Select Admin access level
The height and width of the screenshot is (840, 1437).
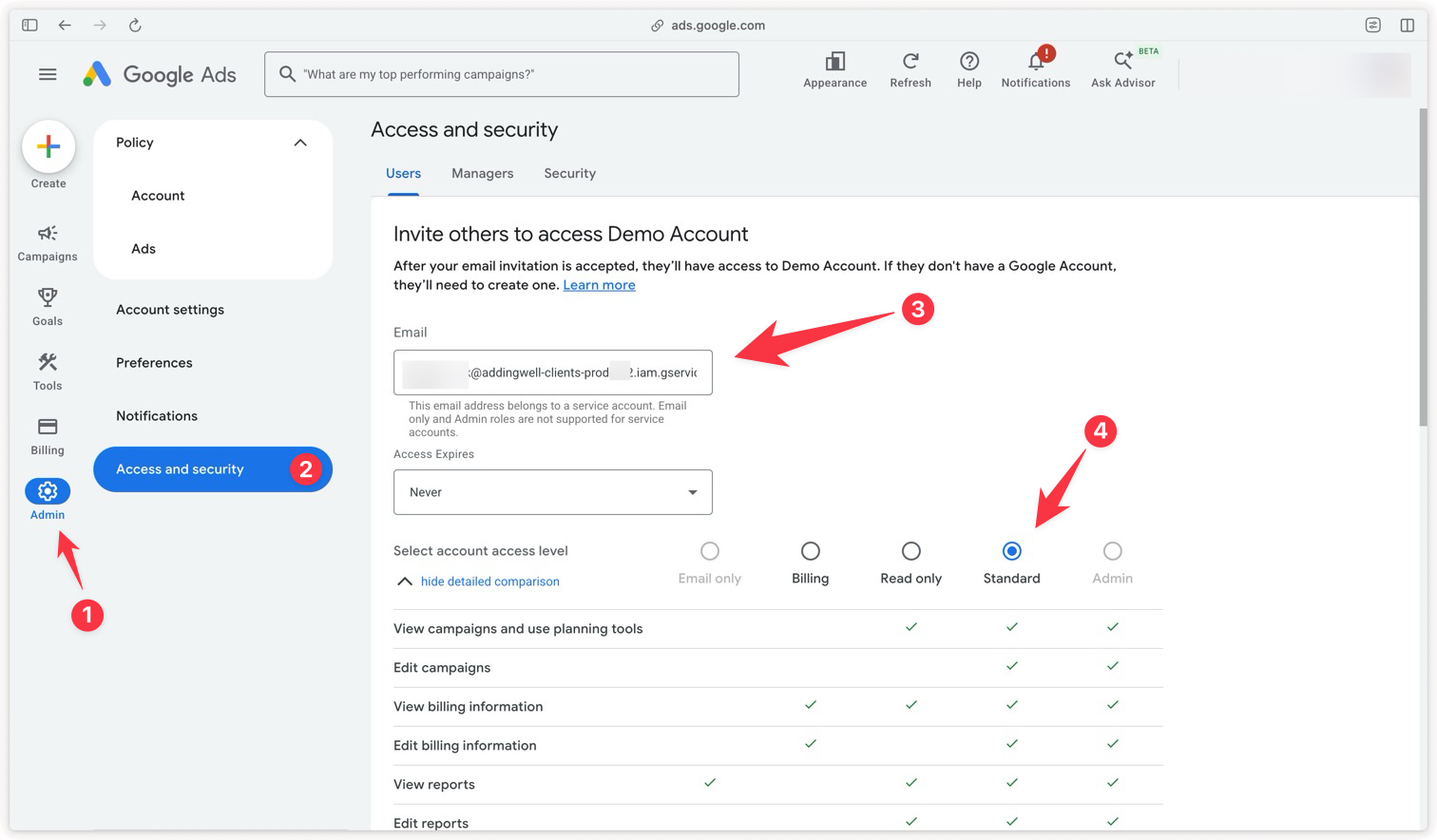click(x=1113, y=551)
